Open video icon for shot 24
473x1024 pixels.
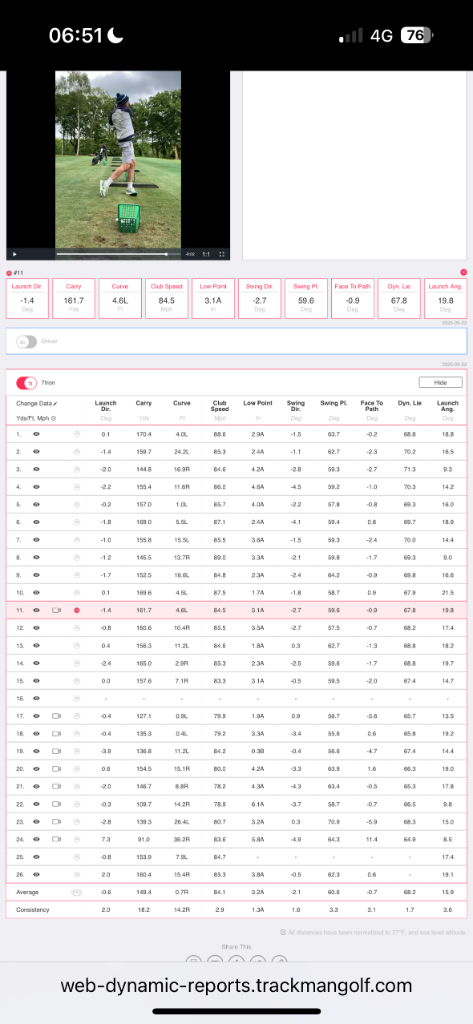point(56,839)
